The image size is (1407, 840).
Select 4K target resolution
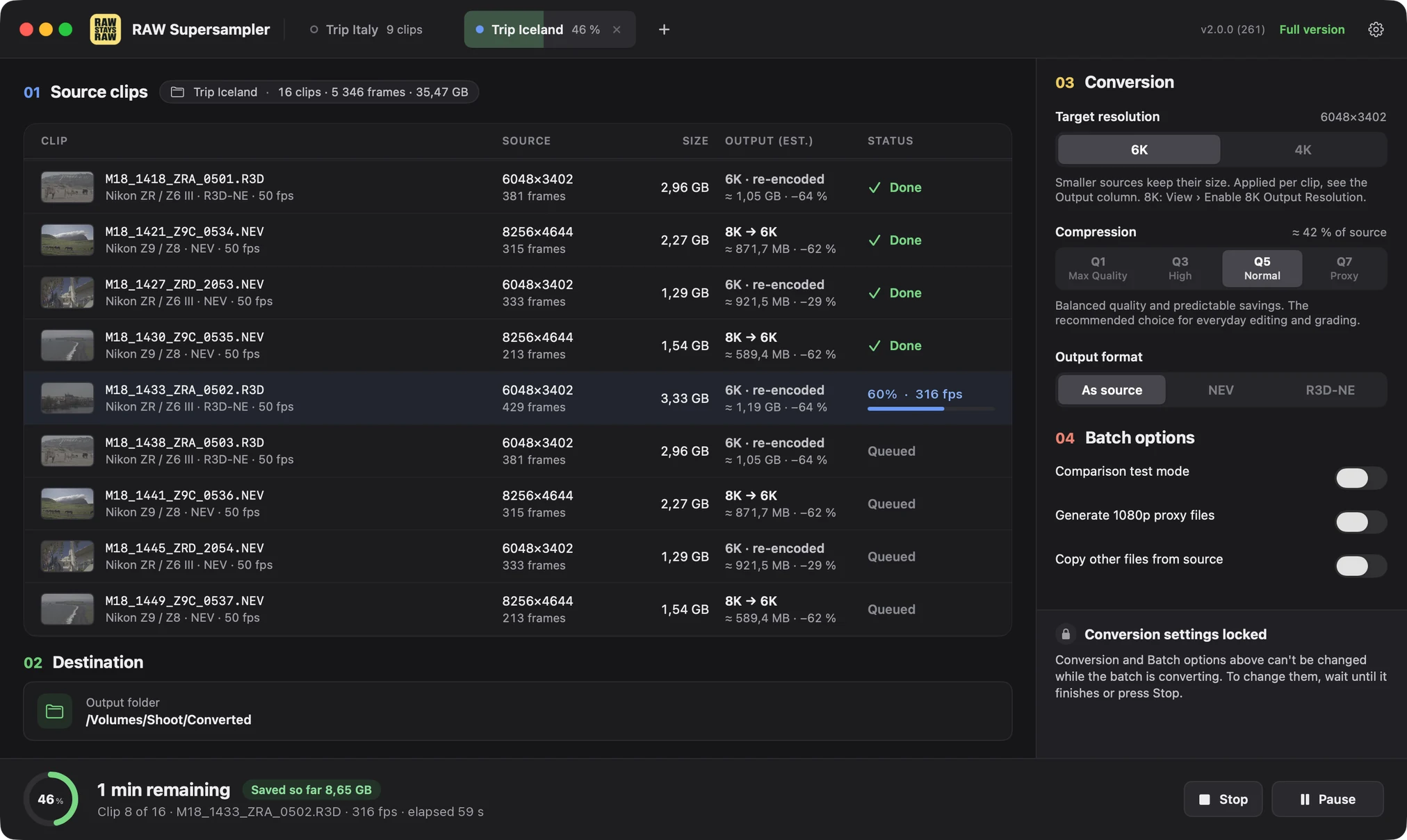click(1303, 149)
